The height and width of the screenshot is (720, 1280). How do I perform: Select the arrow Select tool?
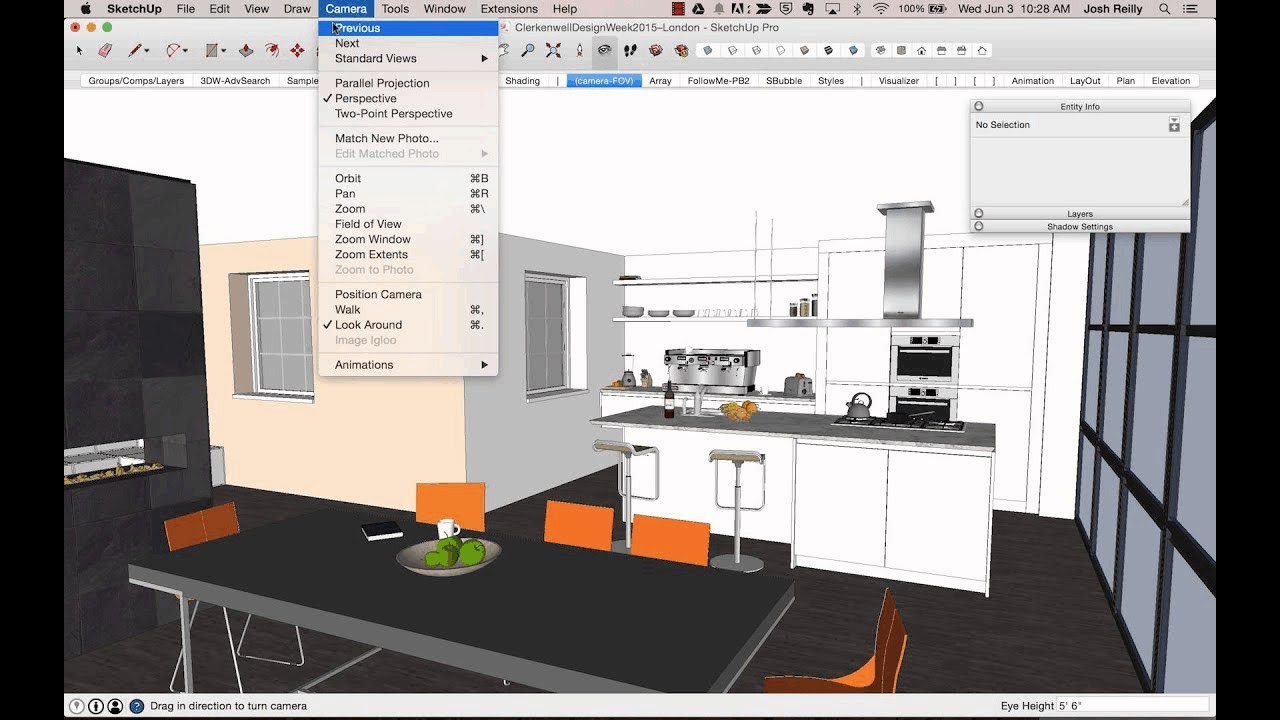pos(79,50)
